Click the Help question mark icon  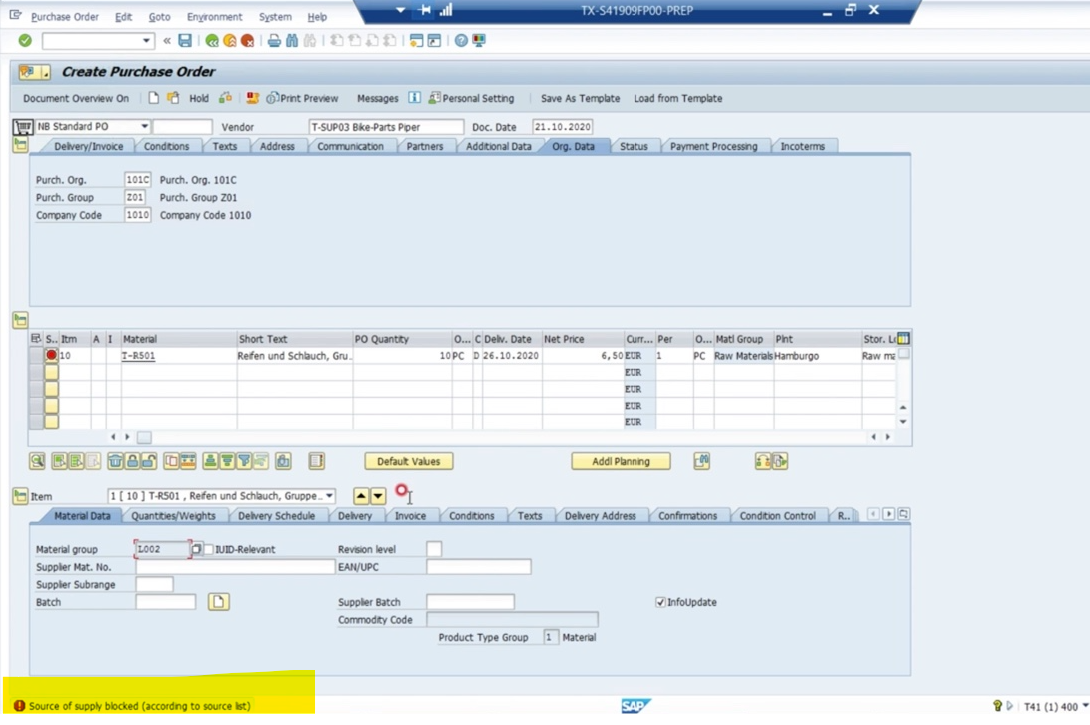(x=461, y=41)
